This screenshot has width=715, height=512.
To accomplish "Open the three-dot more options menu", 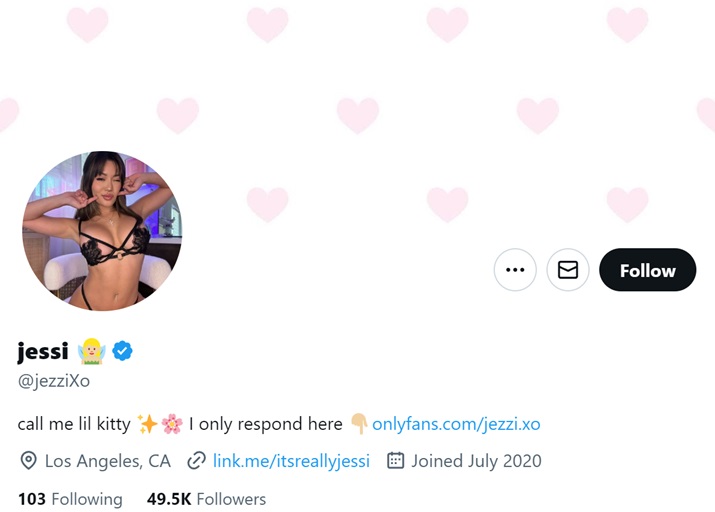I will pyautogui.click(x=515, y=270).
